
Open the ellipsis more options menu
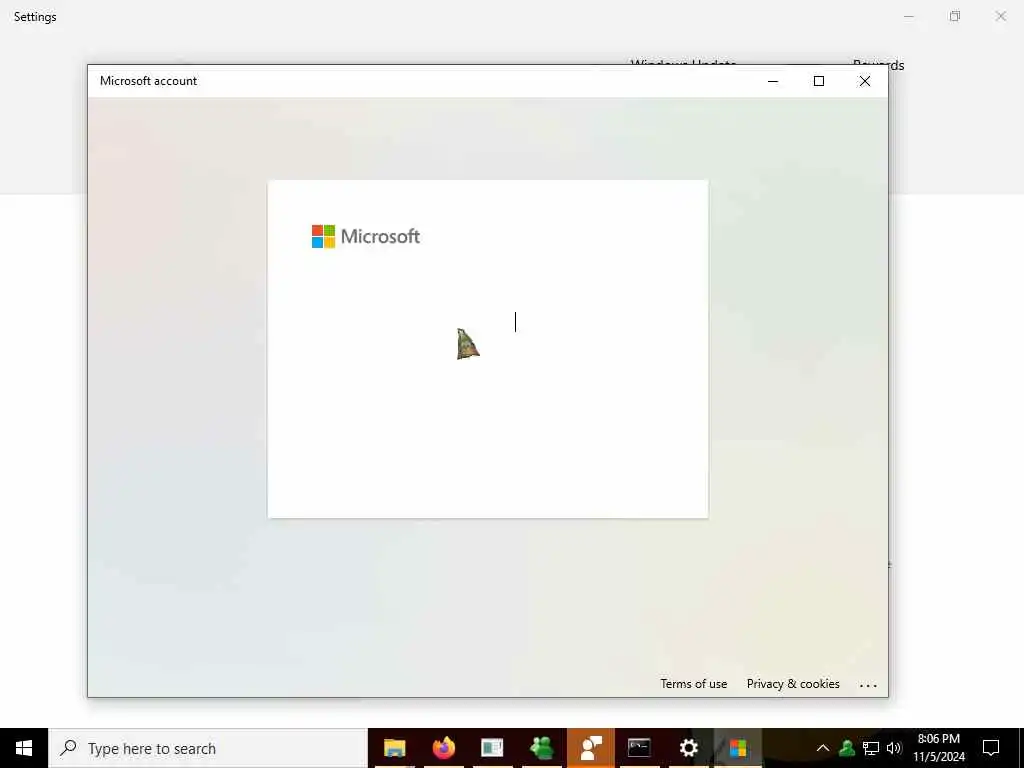click(868, 686)
